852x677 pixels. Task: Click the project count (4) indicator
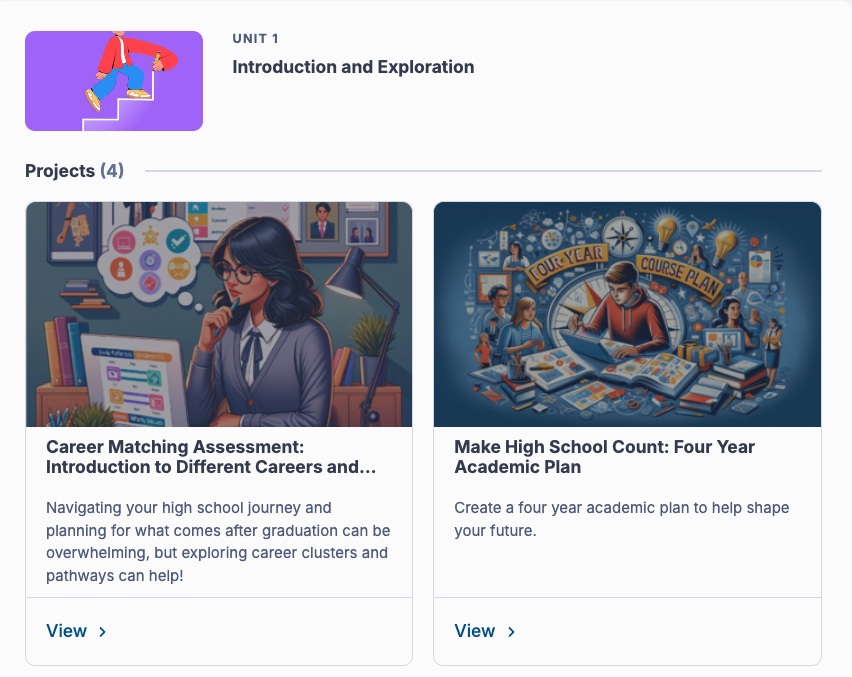(x=112, y=171)
